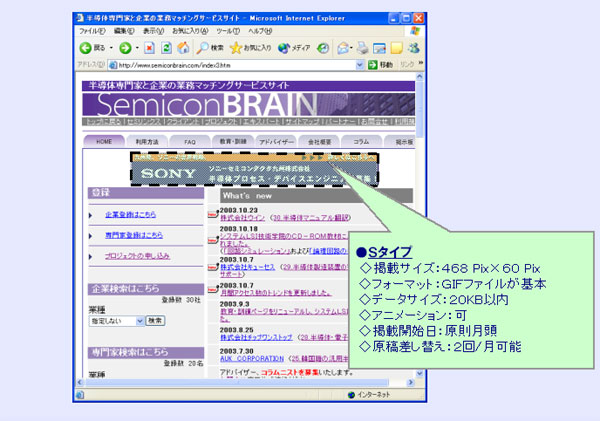This screenshot has height=421, width=600.
Task: Open the Mail button dropdown arrow
Action: coord(351,48)
